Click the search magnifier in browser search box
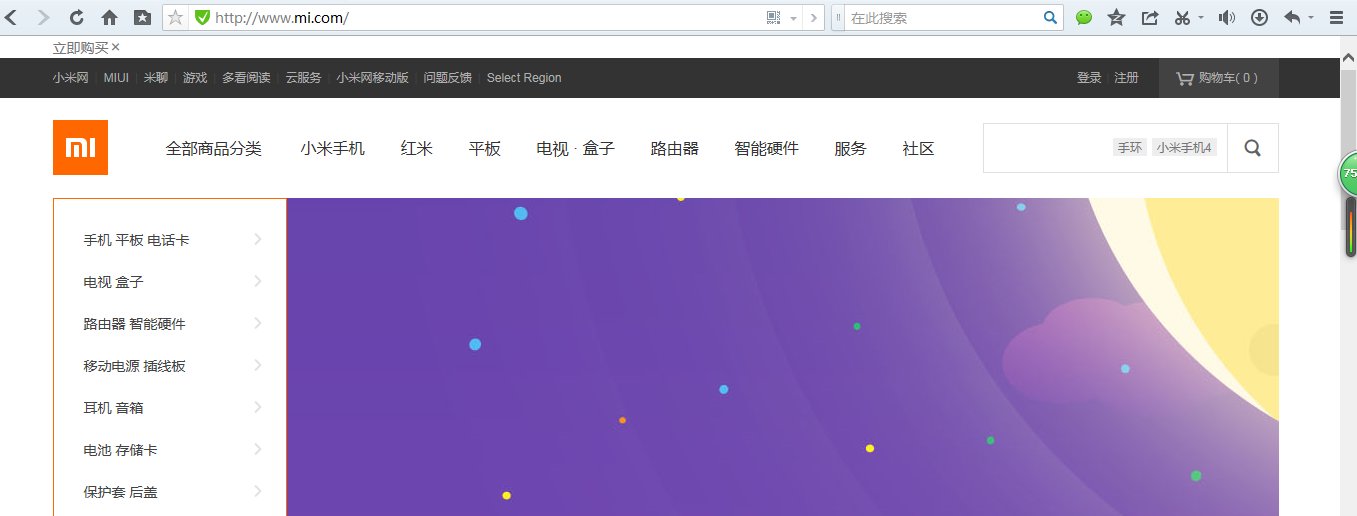 pyautogui.click(x=1050, y=17)
